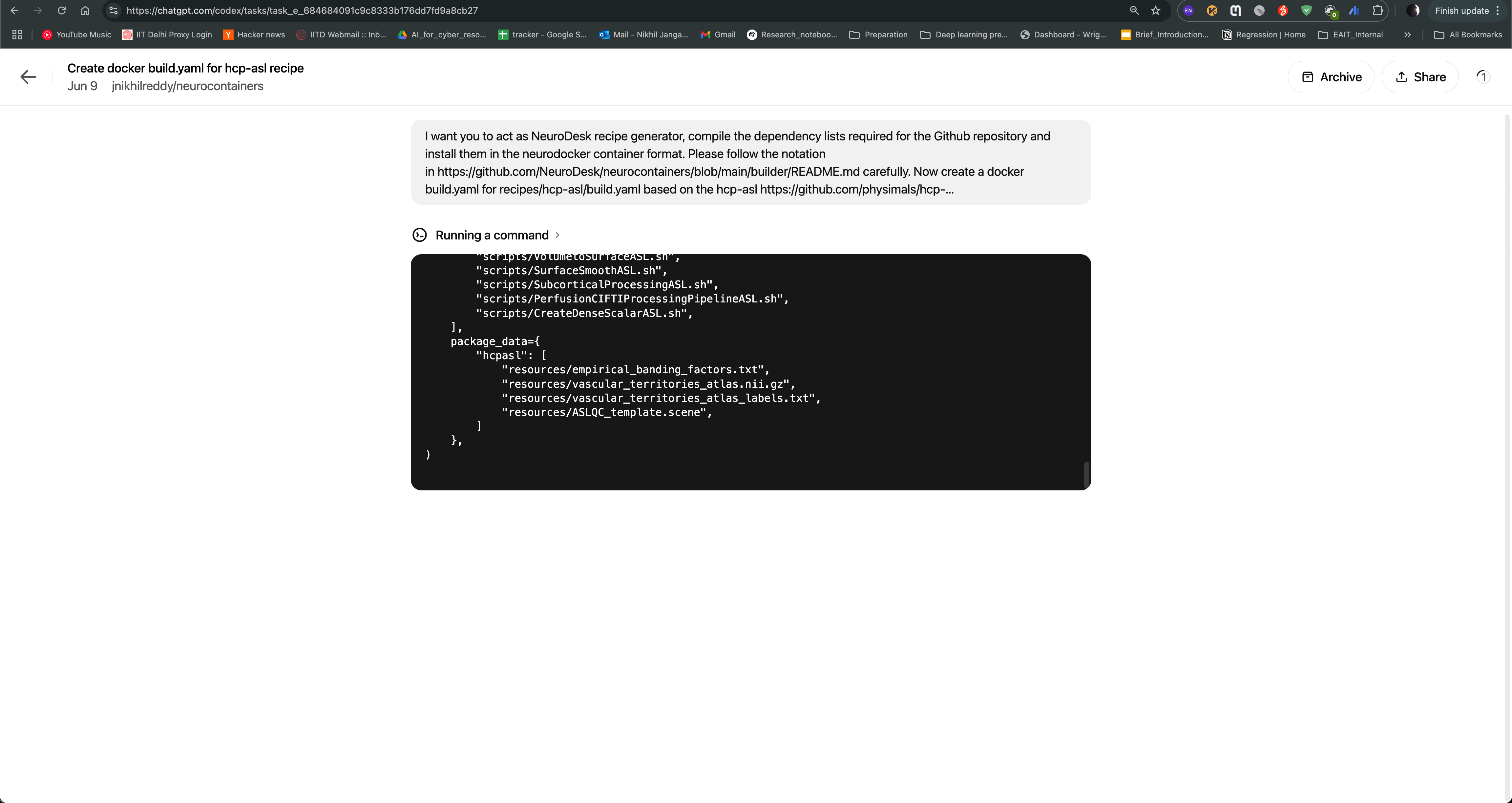The height and width of the screenshot is (803, 1512).
Task: Open the zoom magnifier in address bar
Action: pos(1134,10)
